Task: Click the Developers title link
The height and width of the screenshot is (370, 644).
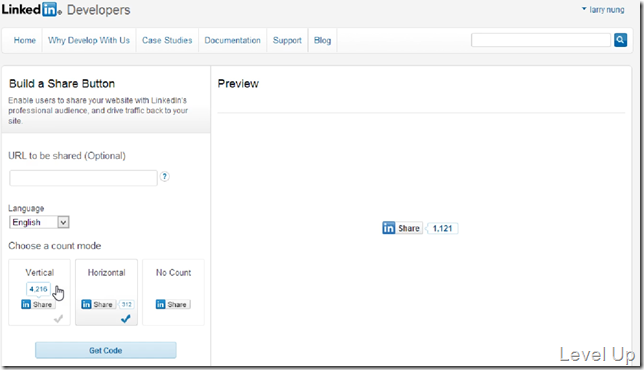Action: (99, 10)
